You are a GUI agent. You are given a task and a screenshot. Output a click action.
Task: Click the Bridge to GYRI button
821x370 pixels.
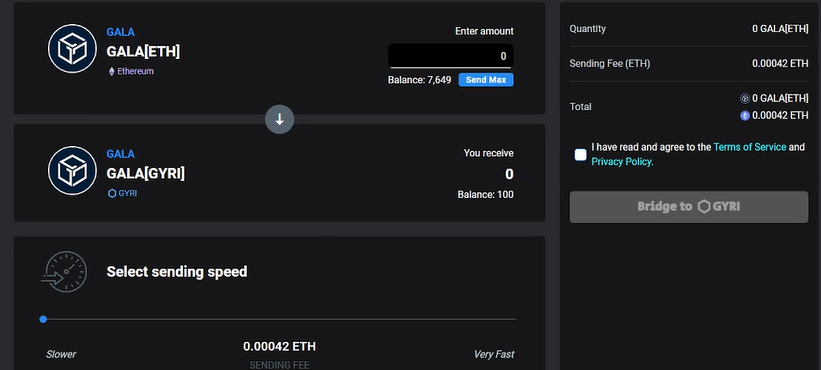689,207
